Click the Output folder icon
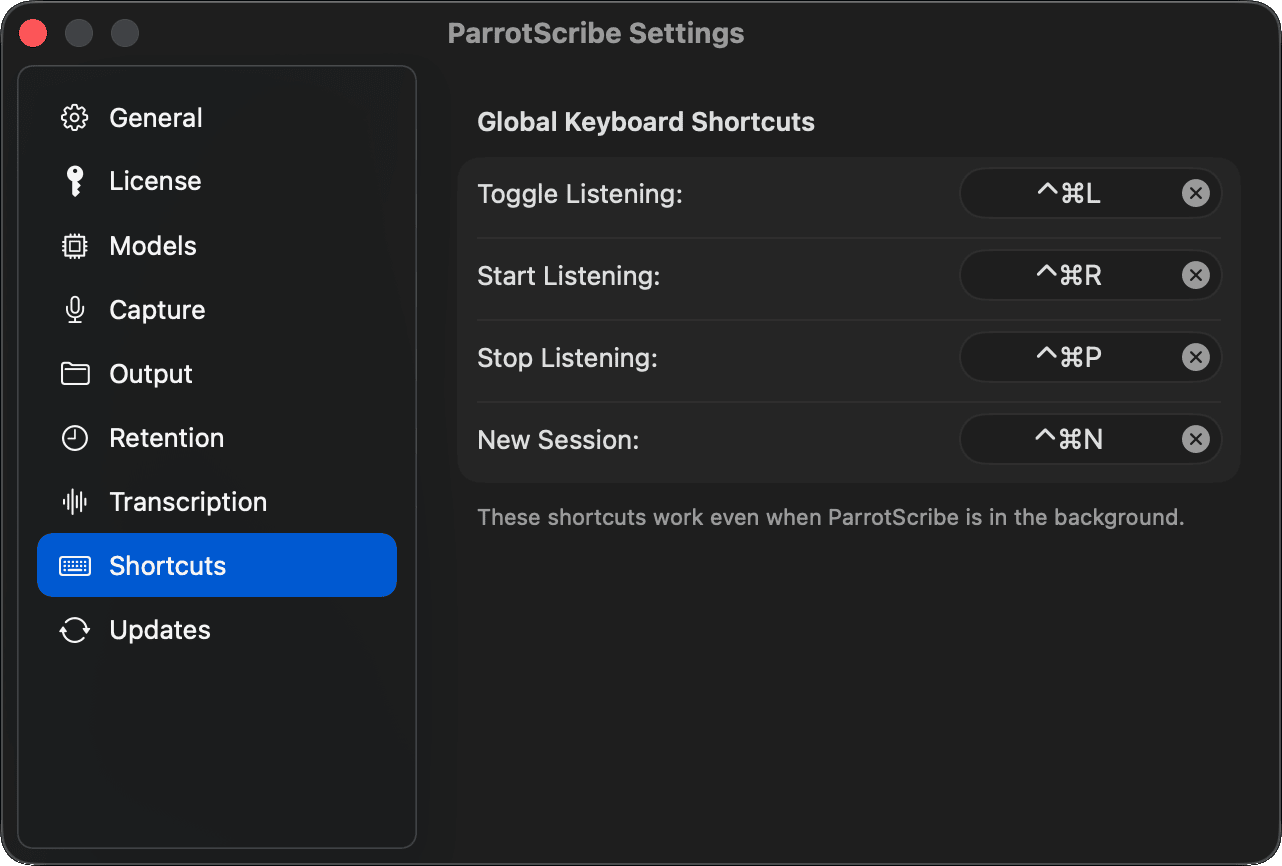 (x=75, y=374)
